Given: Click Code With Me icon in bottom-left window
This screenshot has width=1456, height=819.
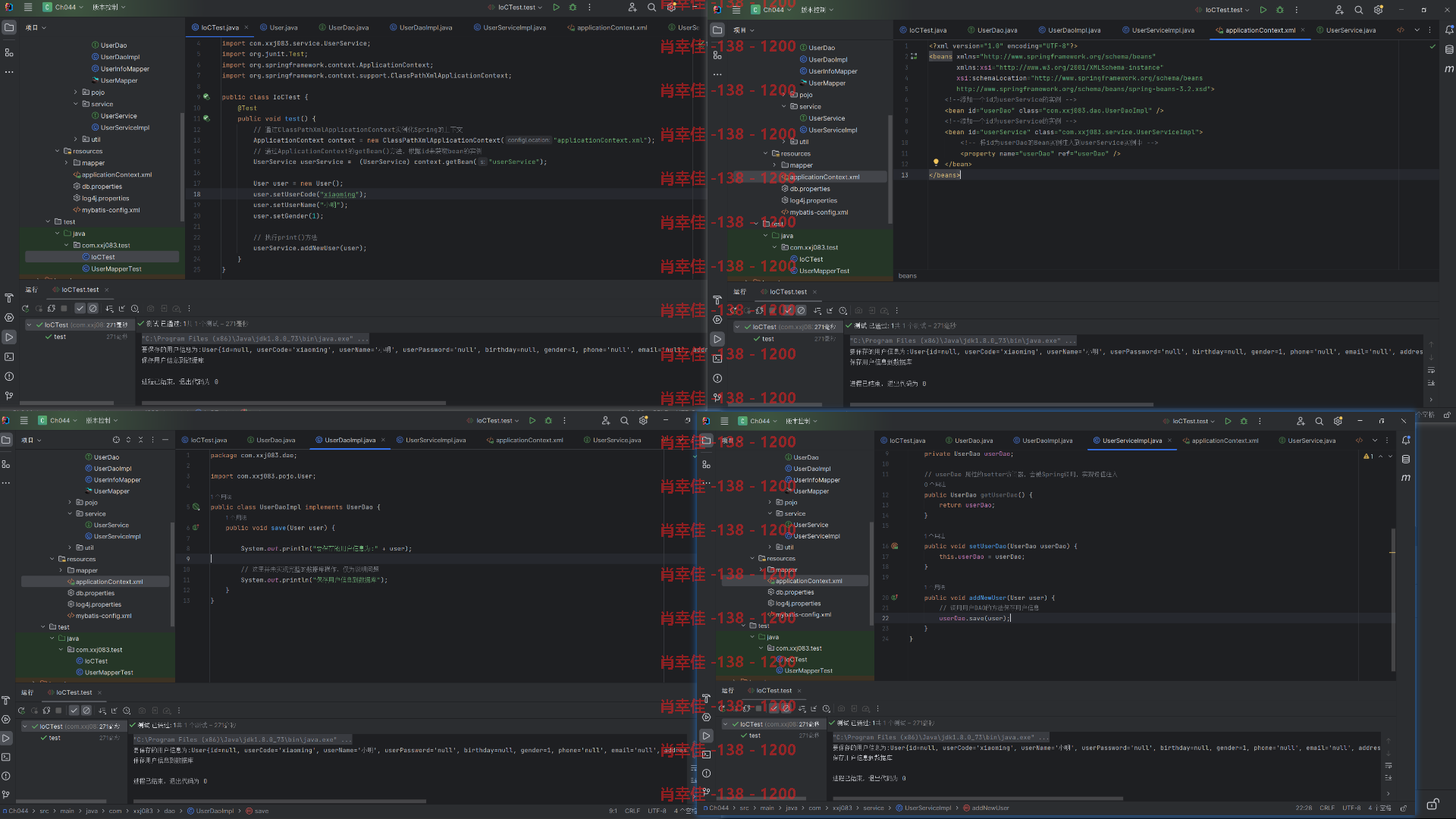Looking at the screenshot, I should (x=605, y=420).
